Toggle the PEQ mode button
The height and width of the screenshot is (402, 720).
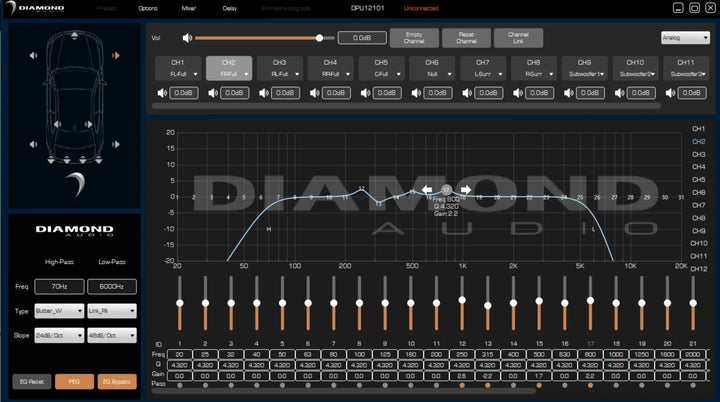point(74,381)
